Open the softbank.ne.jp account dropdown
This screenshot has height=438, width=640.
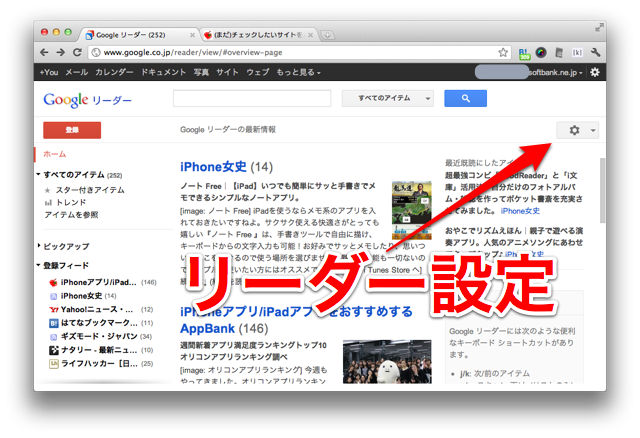click(555, 72)
